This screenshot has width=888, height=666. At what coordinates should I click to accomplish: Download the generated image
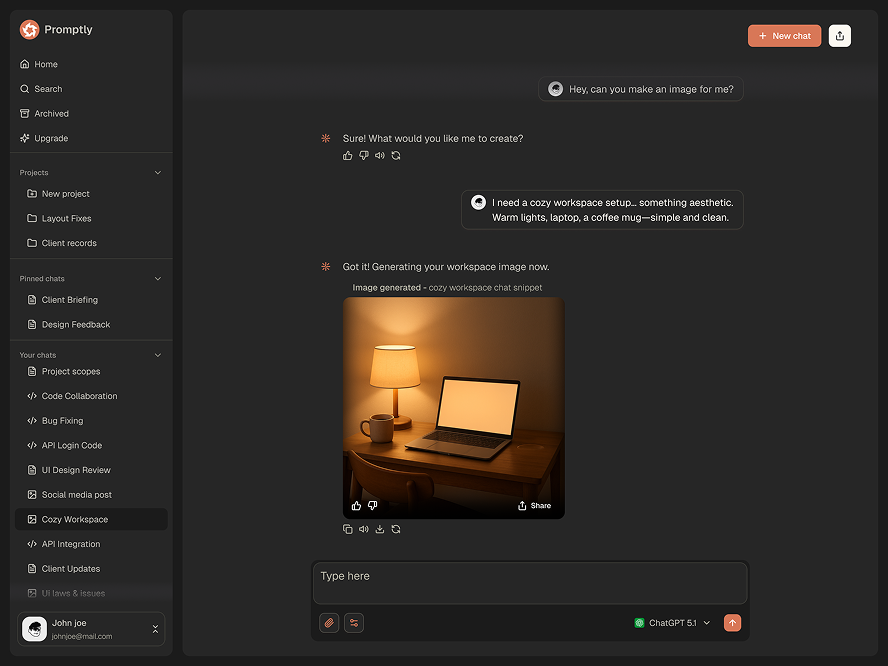(x=380, y=529)
